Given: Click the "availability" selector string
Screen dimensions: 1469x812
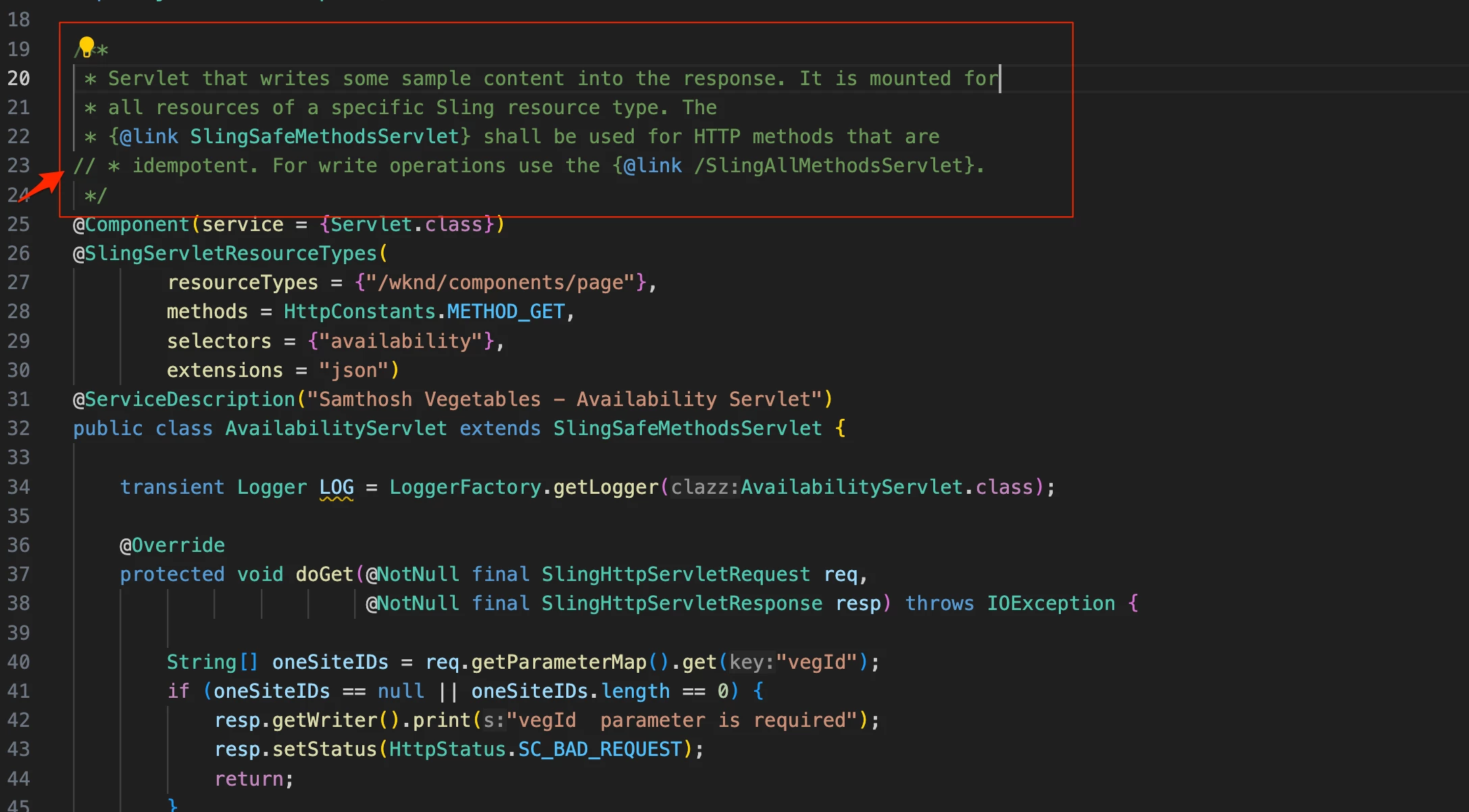Looking at the screenshot, I should click(x=401, y=341).
